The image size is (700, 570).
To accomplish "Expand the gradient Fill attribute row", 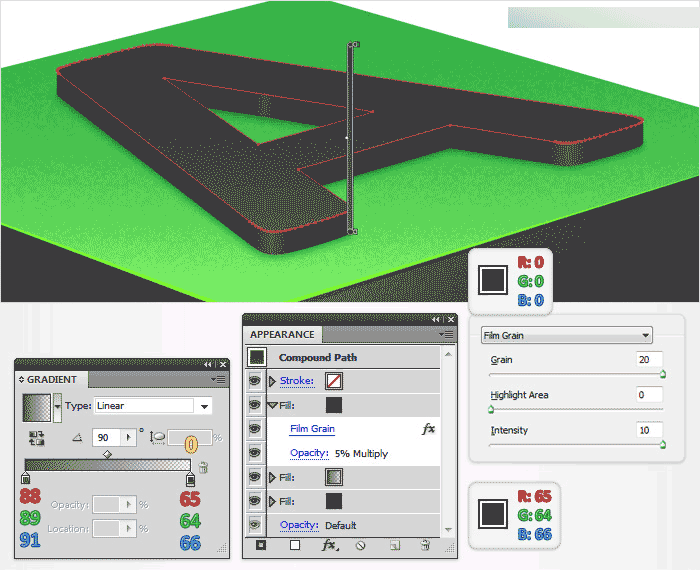I will tap(272, 477).
